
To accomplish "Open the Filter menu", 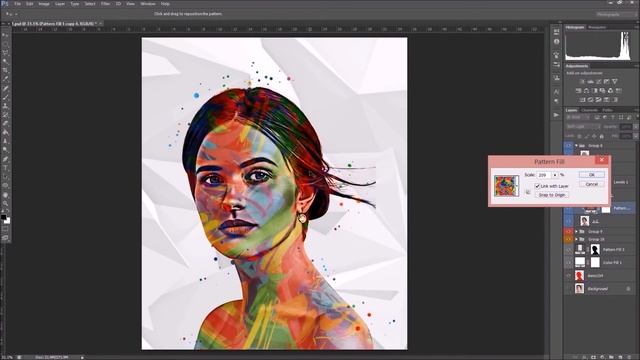I will (x=105, y=4).
